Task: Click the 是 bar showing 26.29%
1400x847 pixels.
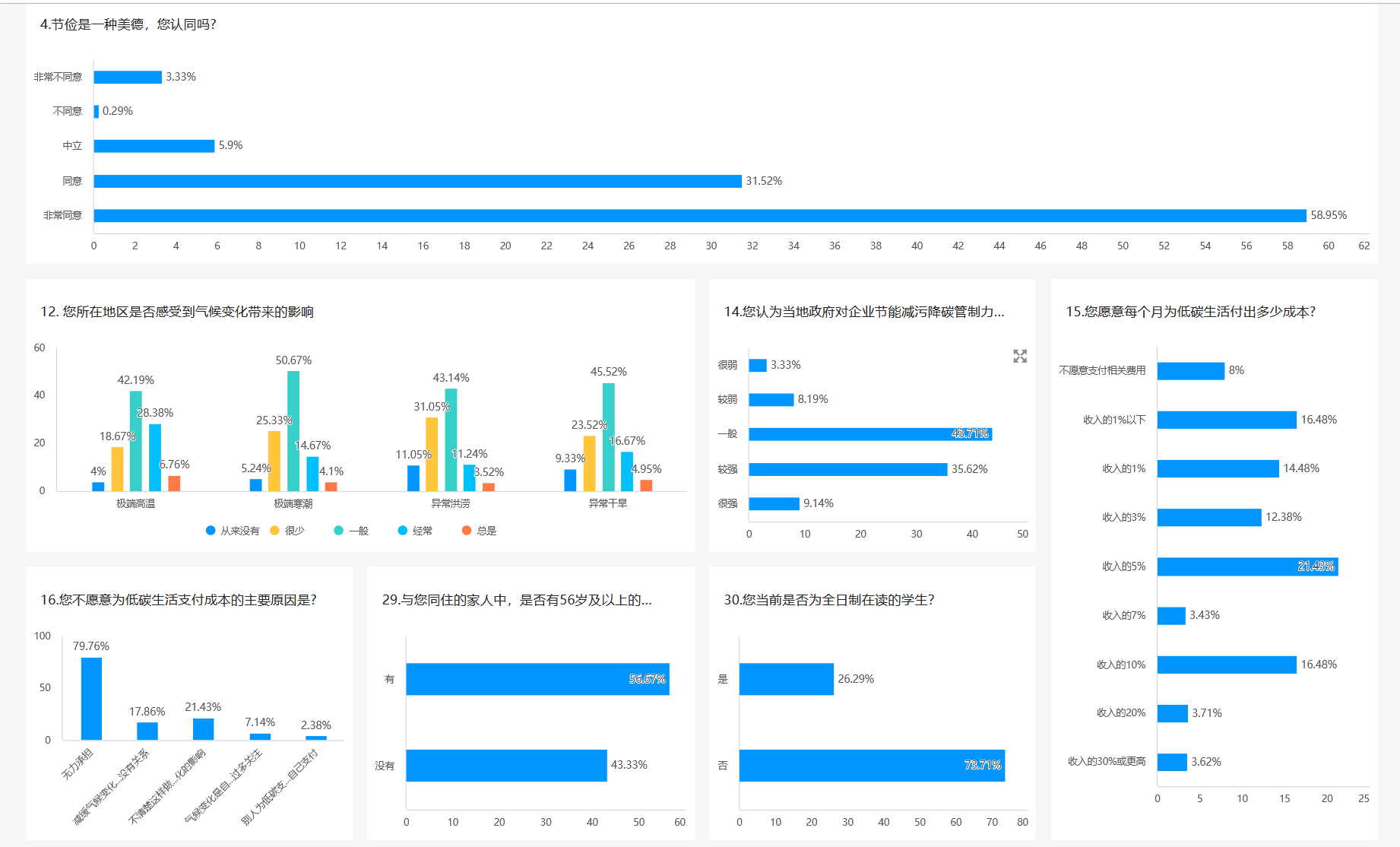Action: 786,679
